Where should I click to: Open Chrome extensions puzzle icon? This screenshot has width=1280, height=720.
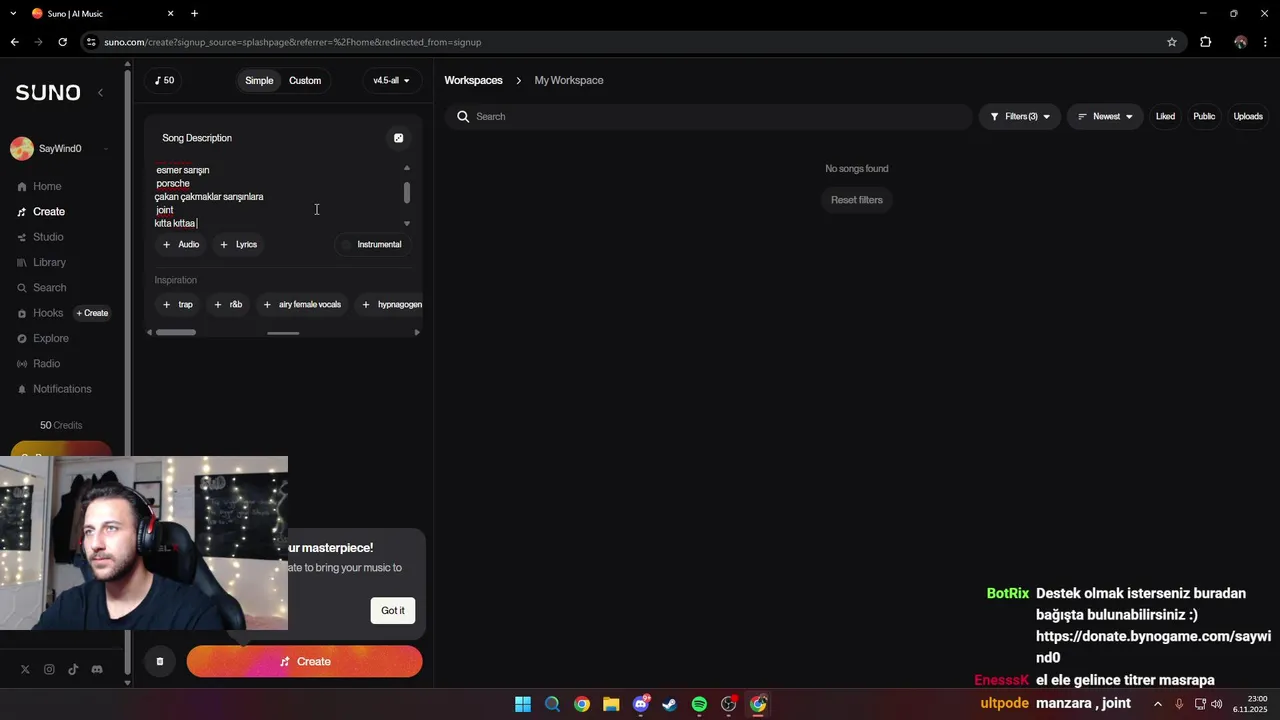1205,42
